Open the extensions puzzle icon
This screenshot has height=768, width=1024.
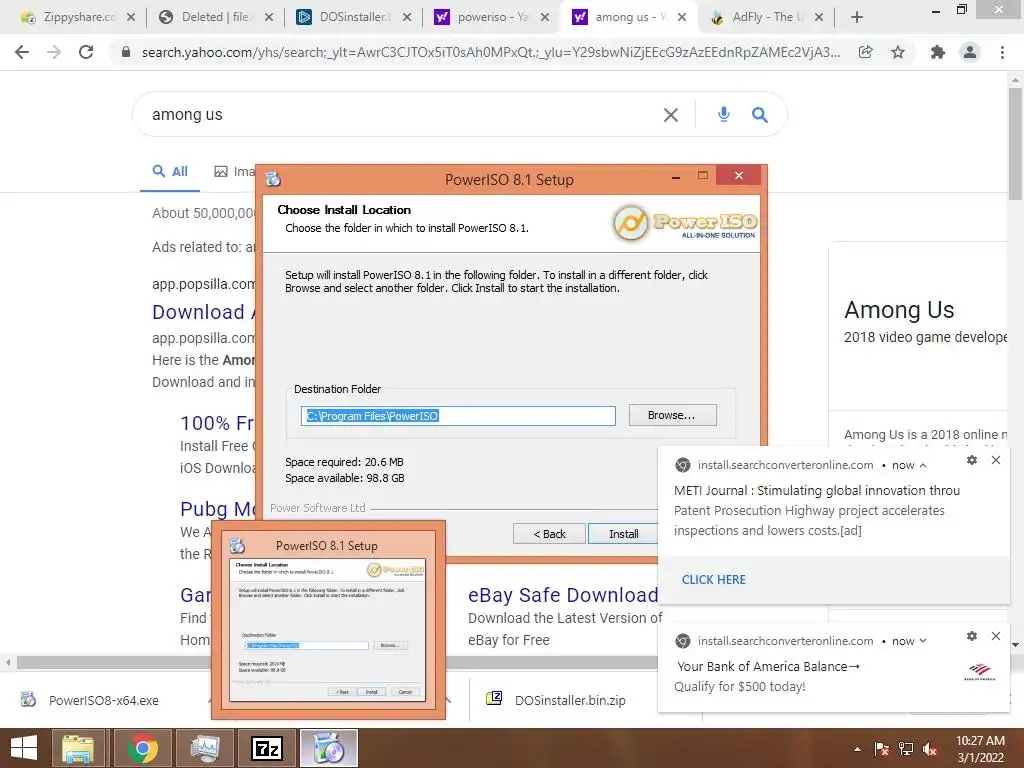click(x=938, y=52)
